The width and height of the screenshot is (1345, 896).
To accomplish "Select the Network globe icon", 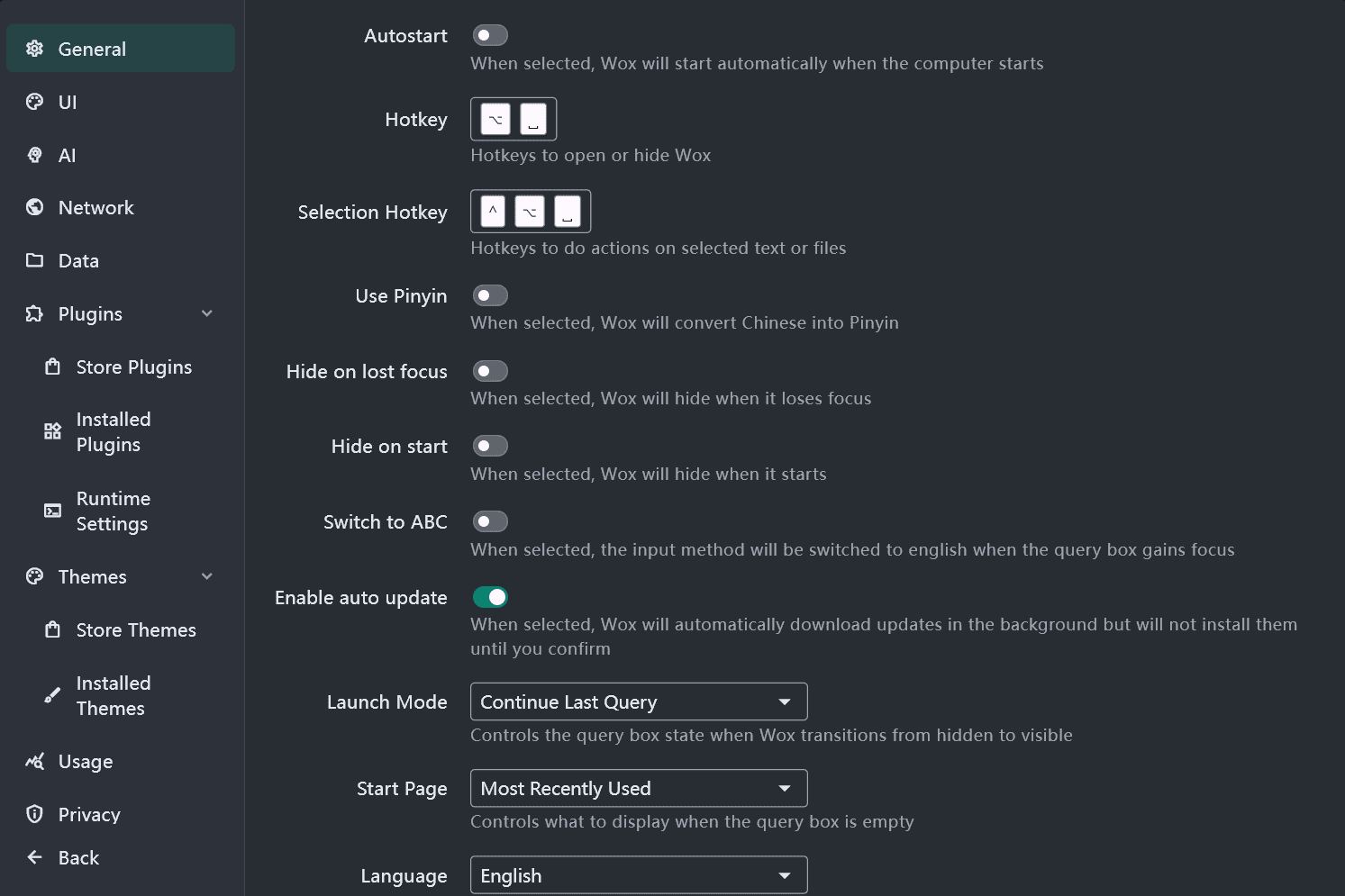I will (35, 207).
